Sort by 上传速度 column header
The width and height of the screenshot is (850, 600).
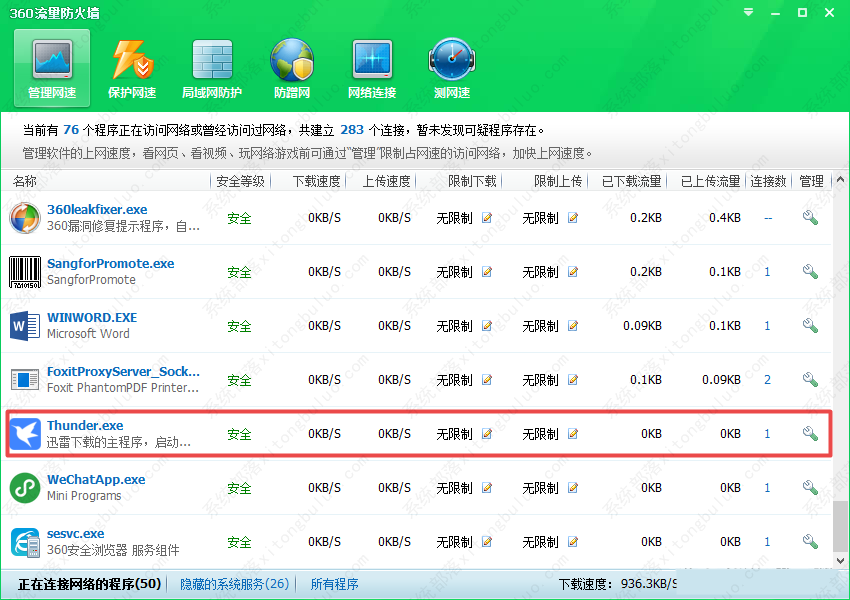tap(387, 181)
